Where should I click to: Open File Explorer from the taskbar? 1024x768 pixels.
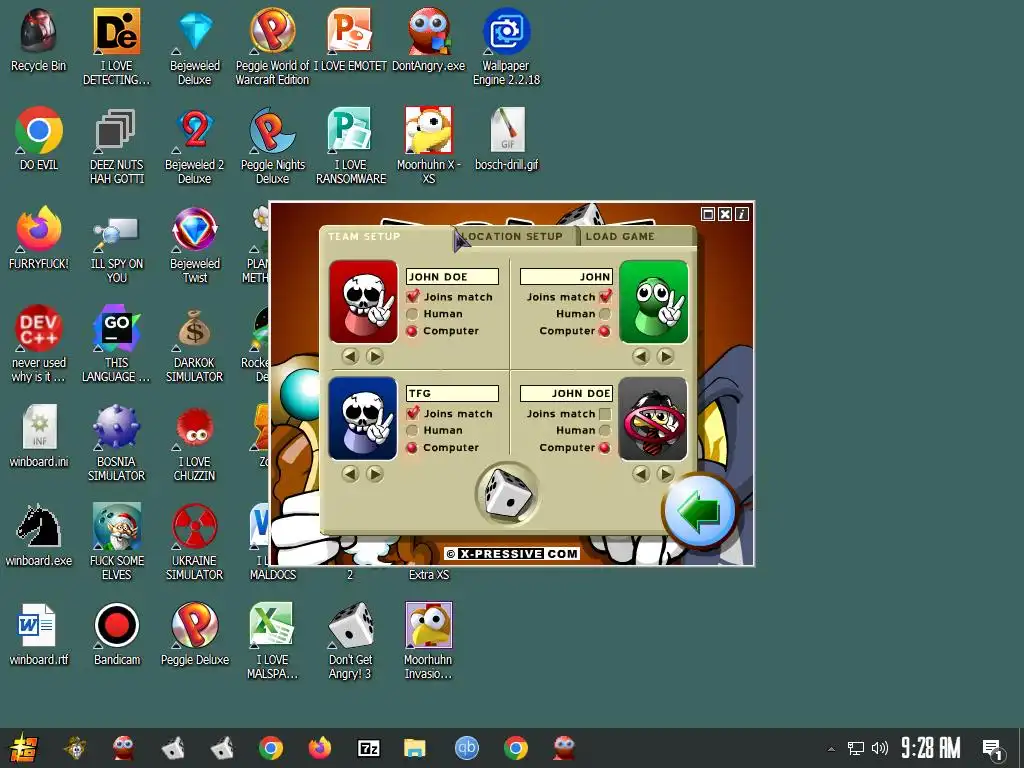coord(415,748)
